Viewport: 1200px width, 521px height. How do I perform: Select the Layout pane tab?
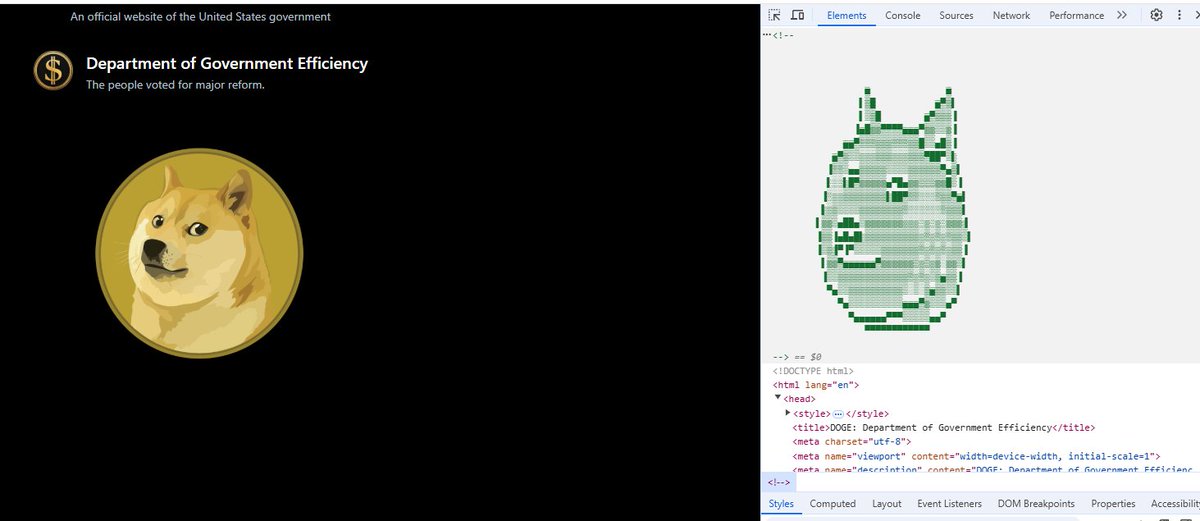tap(887, 504)
